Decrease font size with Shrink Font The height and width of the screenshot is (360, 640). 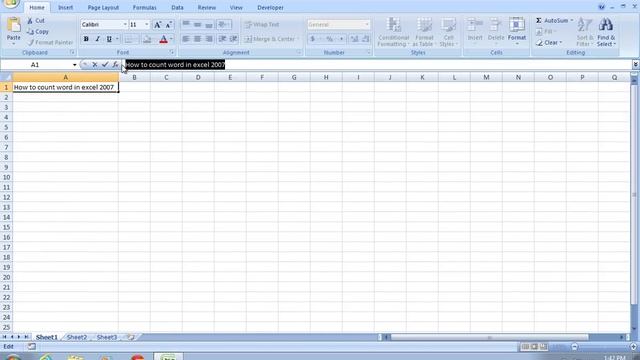169,24
